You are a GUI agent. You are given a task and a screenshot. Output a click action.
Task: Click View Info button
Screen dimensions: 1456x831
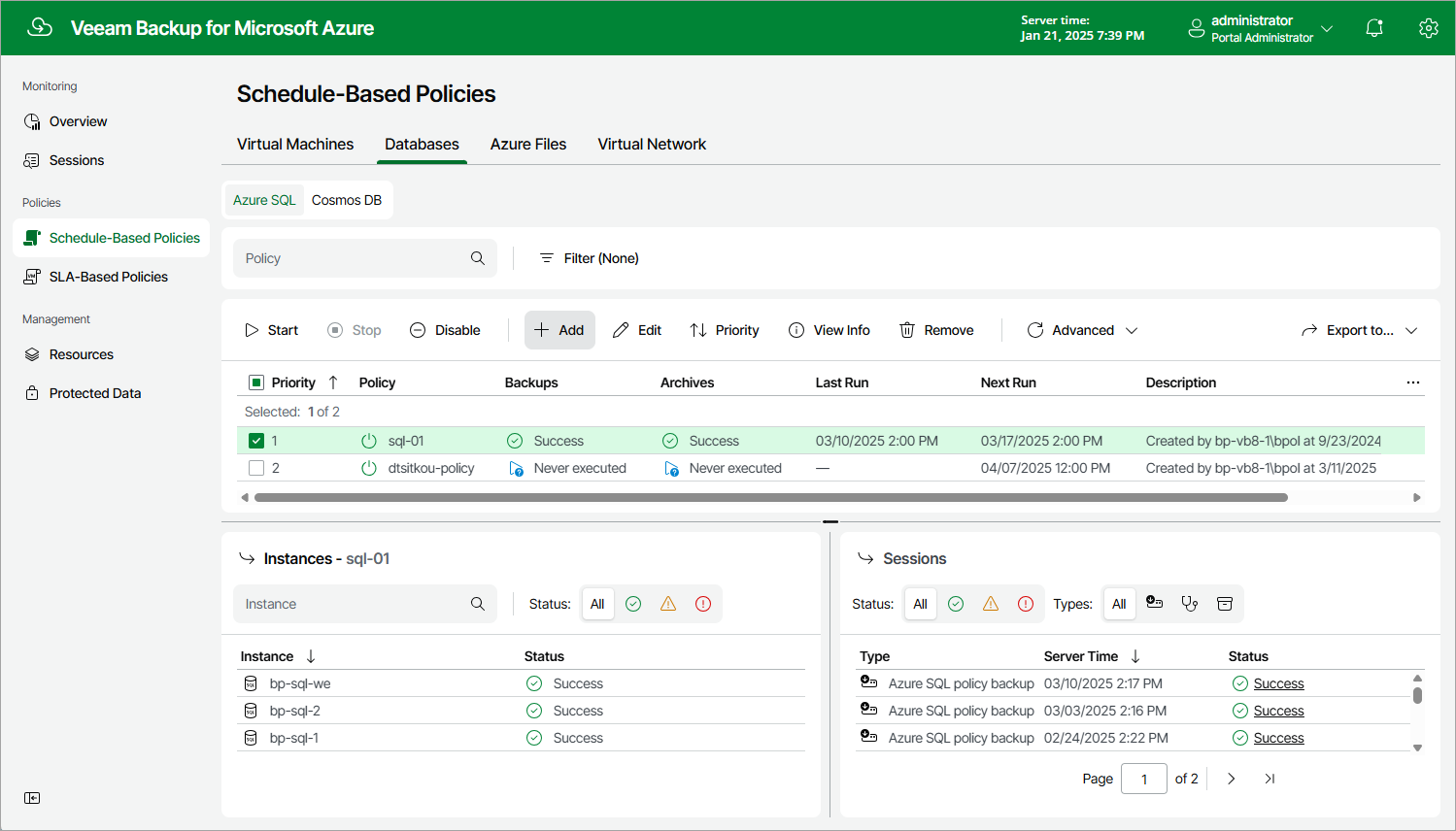829,330
